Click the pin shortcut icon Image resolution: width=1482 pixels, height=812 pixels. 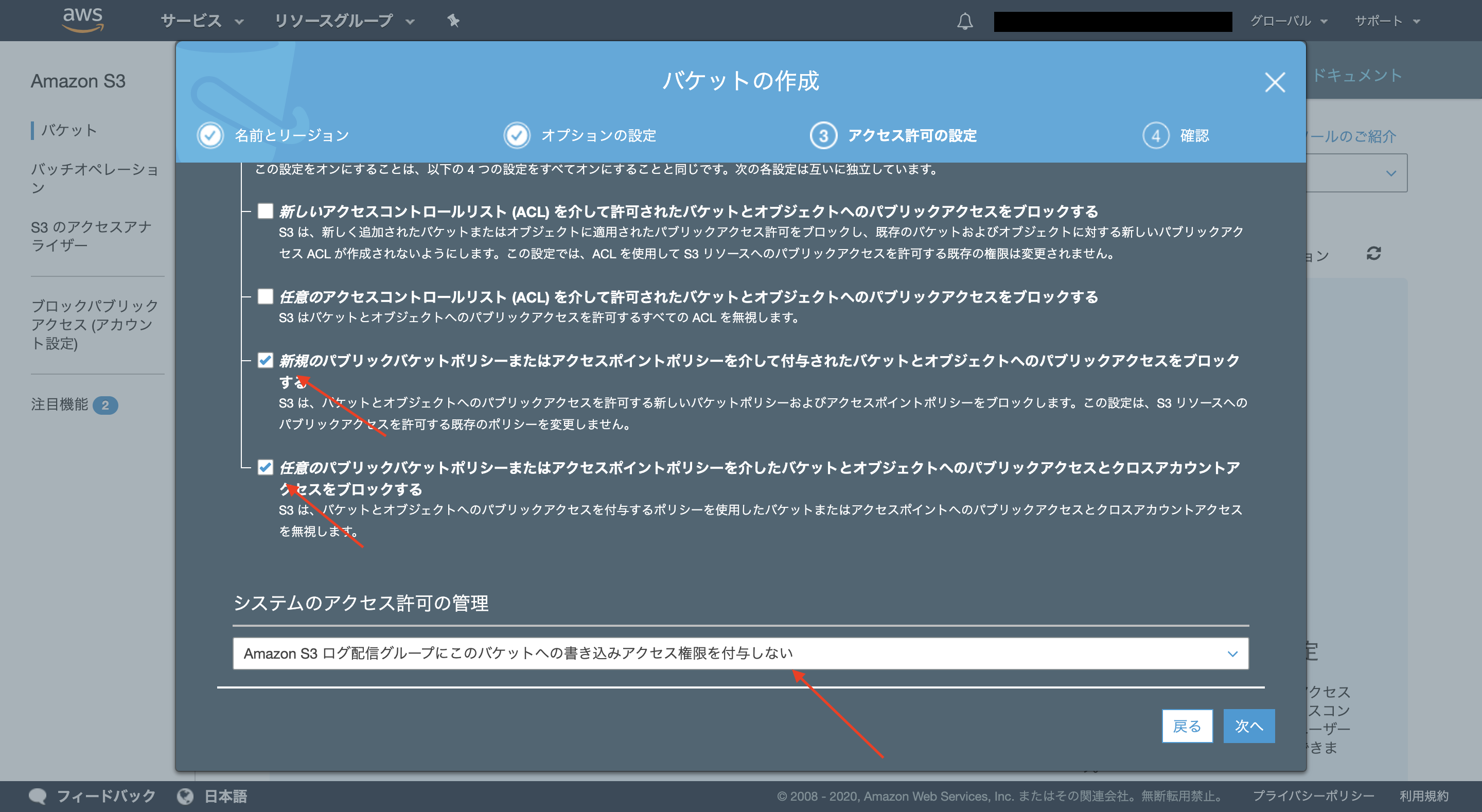(x=453, y=21)
